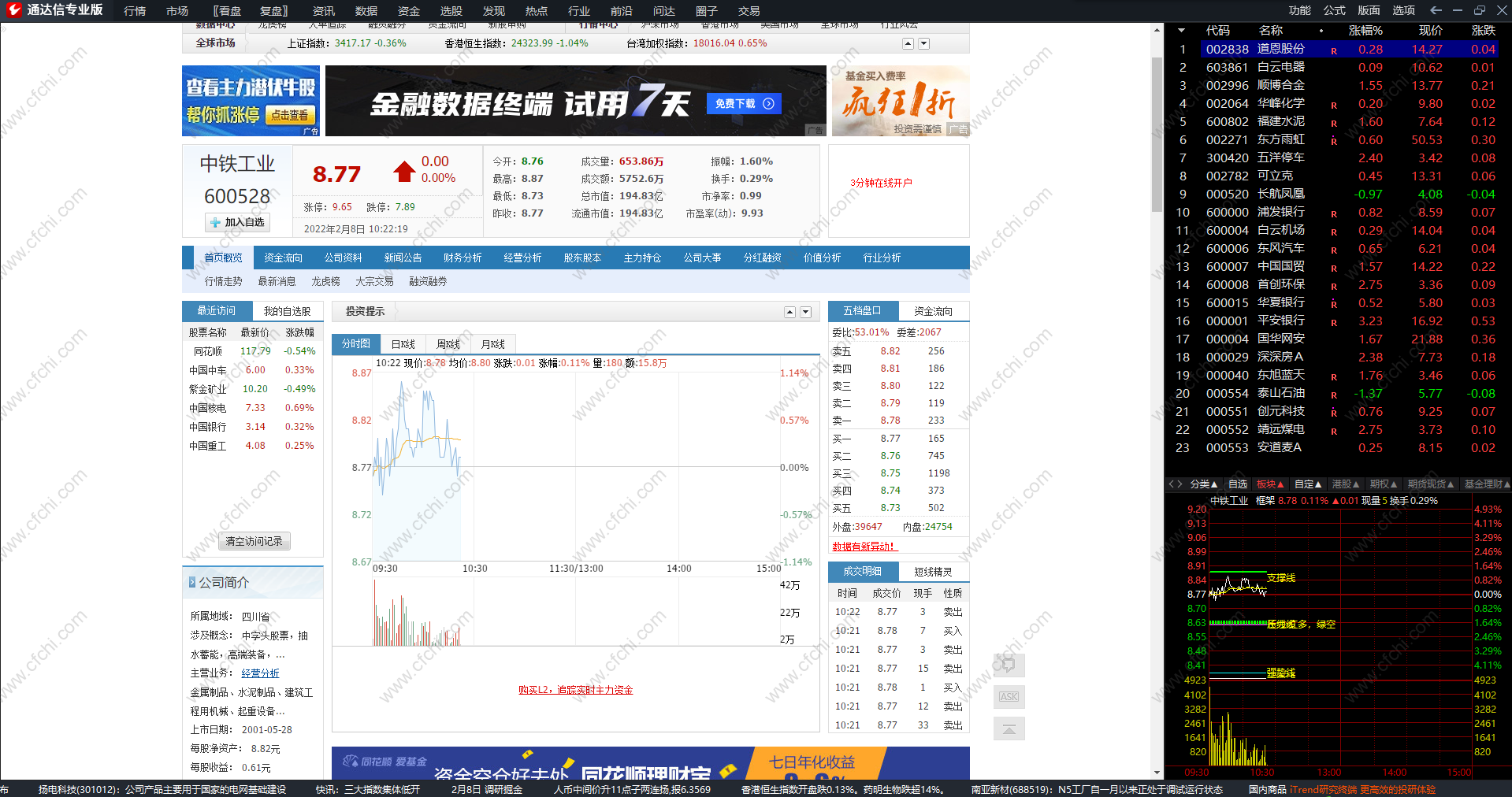Image resolution: width=1512 pixels, height=797 pixels.
Task: Select the 周K线 chart tab
Action: click(448, 344)
